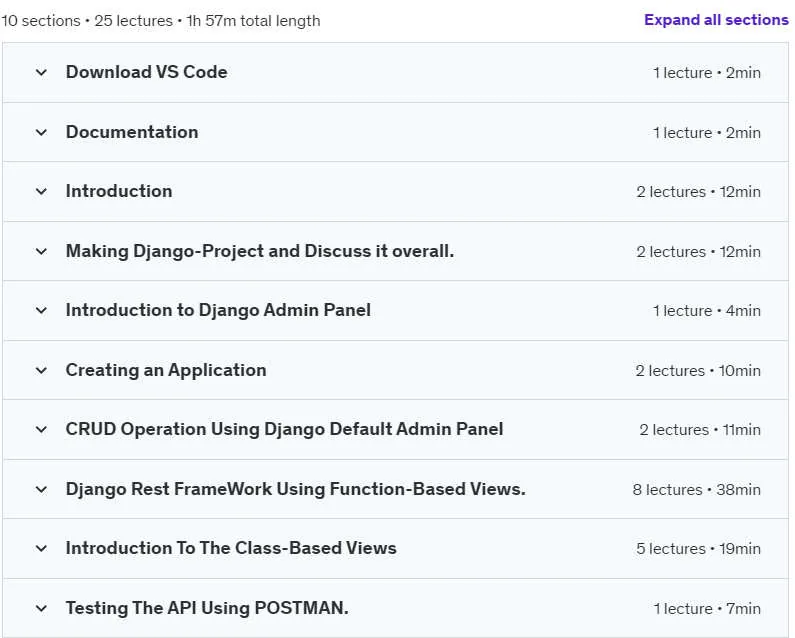The width and height of the screenshot is (795, 638).
Task: Click the Expand all sections link
Action: 716,20
